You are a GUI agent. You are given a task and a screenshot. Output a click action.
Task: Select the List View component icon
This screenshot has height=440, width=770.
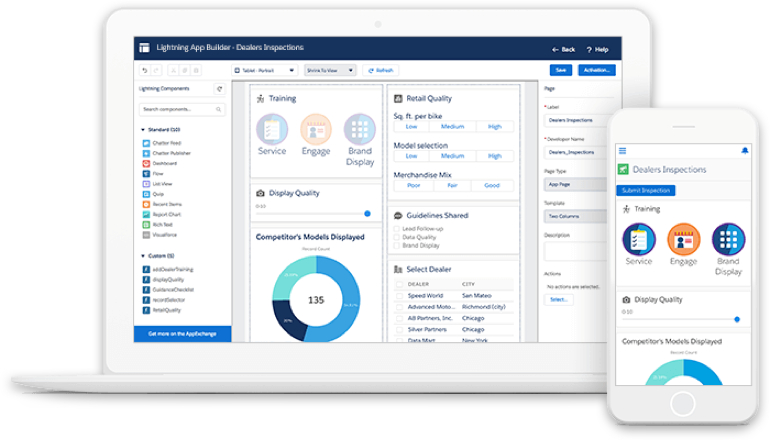point(146,184)
